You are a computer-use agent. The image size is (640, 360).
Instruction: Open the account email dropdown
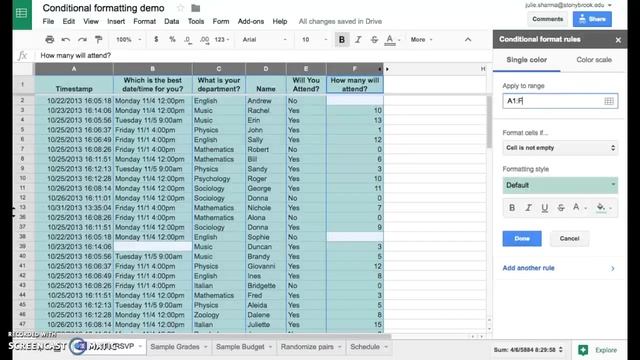tap(568, 5)
